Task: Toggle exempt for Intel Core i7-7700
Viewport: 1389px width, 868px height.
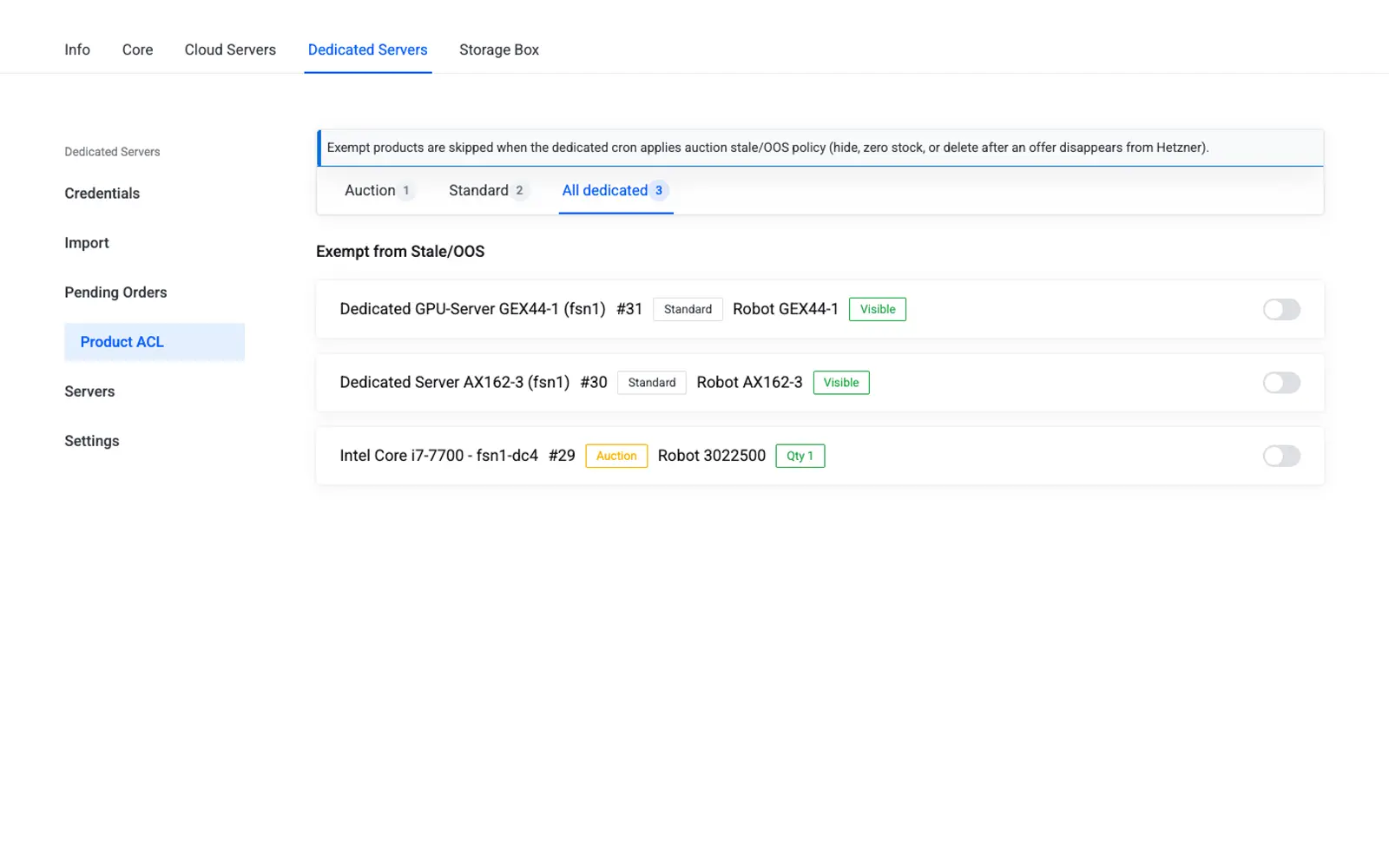Action: (1281, 457)
